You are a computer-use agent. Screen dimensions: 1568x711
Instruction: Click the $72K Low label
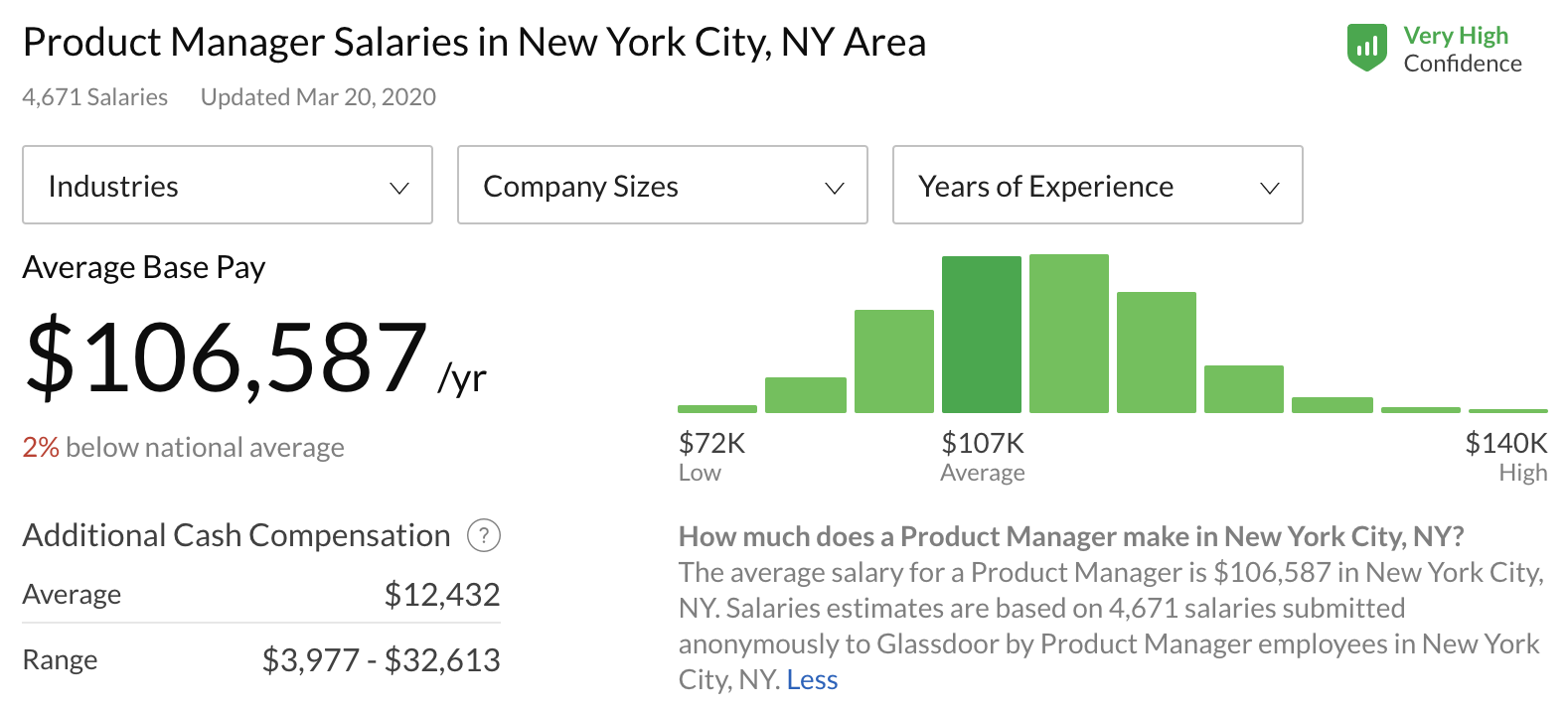pos(711,456)
